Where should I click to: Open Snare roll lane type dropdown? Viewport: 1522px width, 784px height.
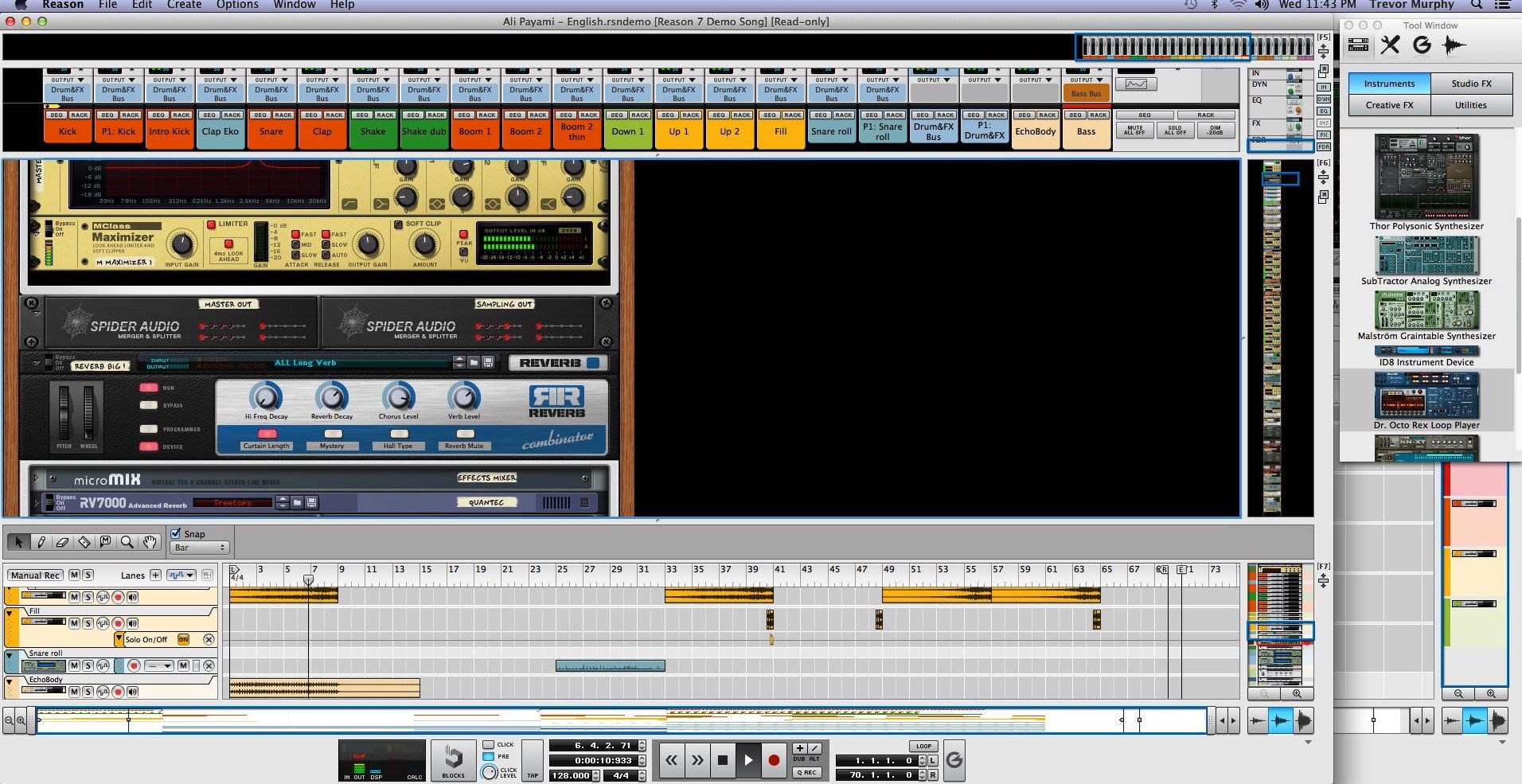tap(159, 665)
